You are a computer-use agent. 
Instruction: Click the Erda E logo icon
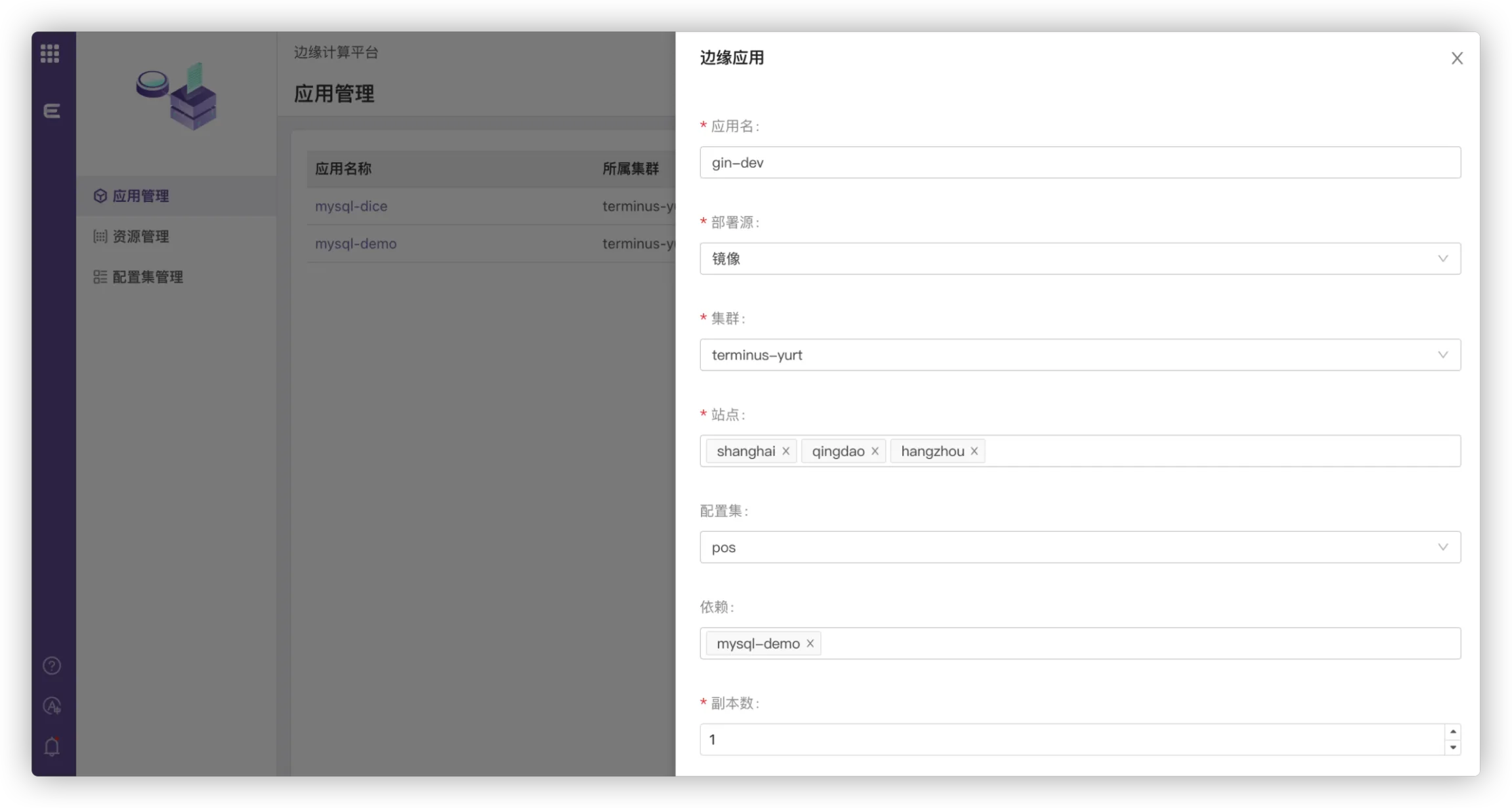click(51, 111)
